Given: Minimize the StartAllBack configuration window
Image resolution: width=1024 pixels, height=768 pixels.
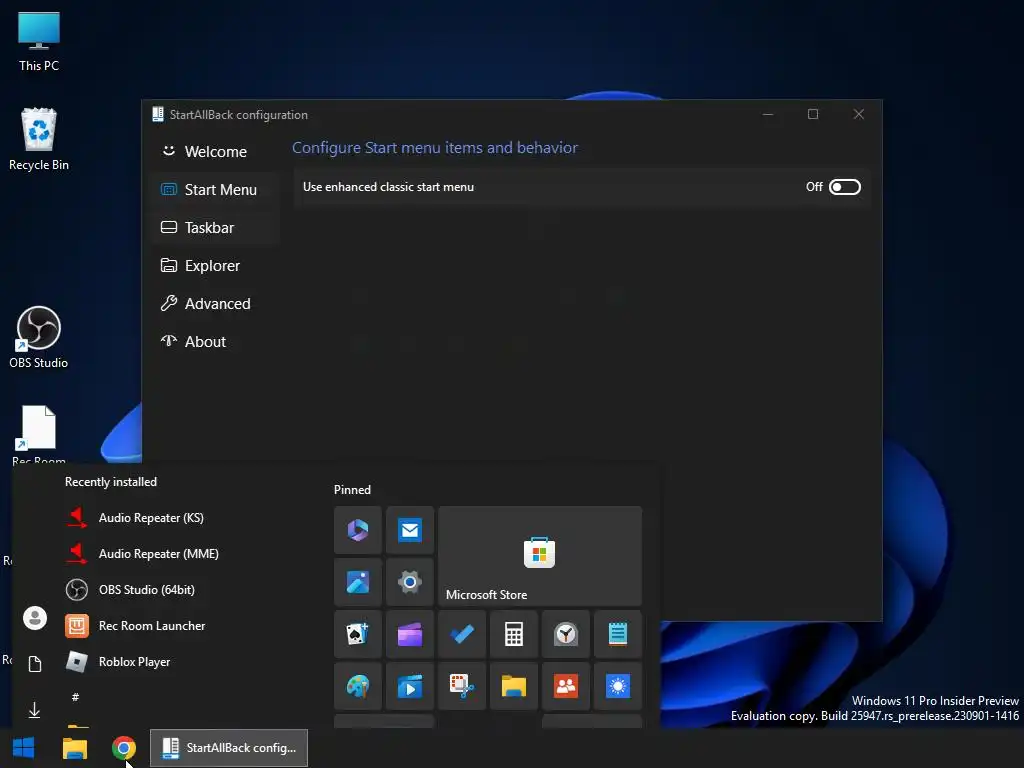Looking at the screenshot, I should 768,114.
